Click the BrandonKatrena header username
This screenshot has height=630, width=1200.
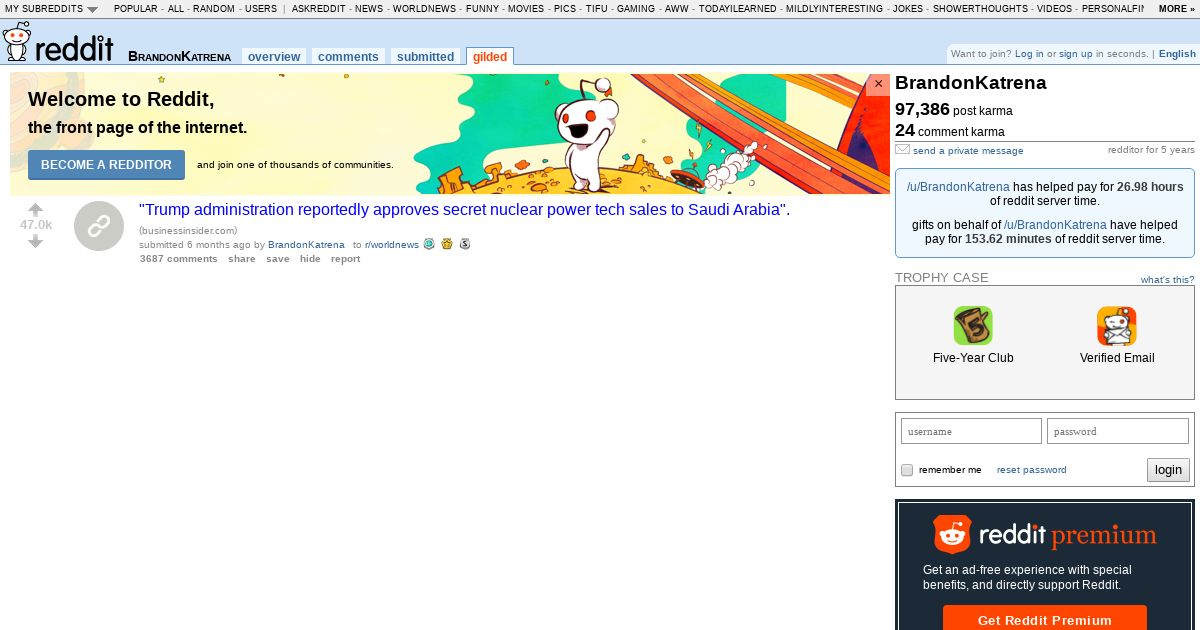(x=179, y=57)
